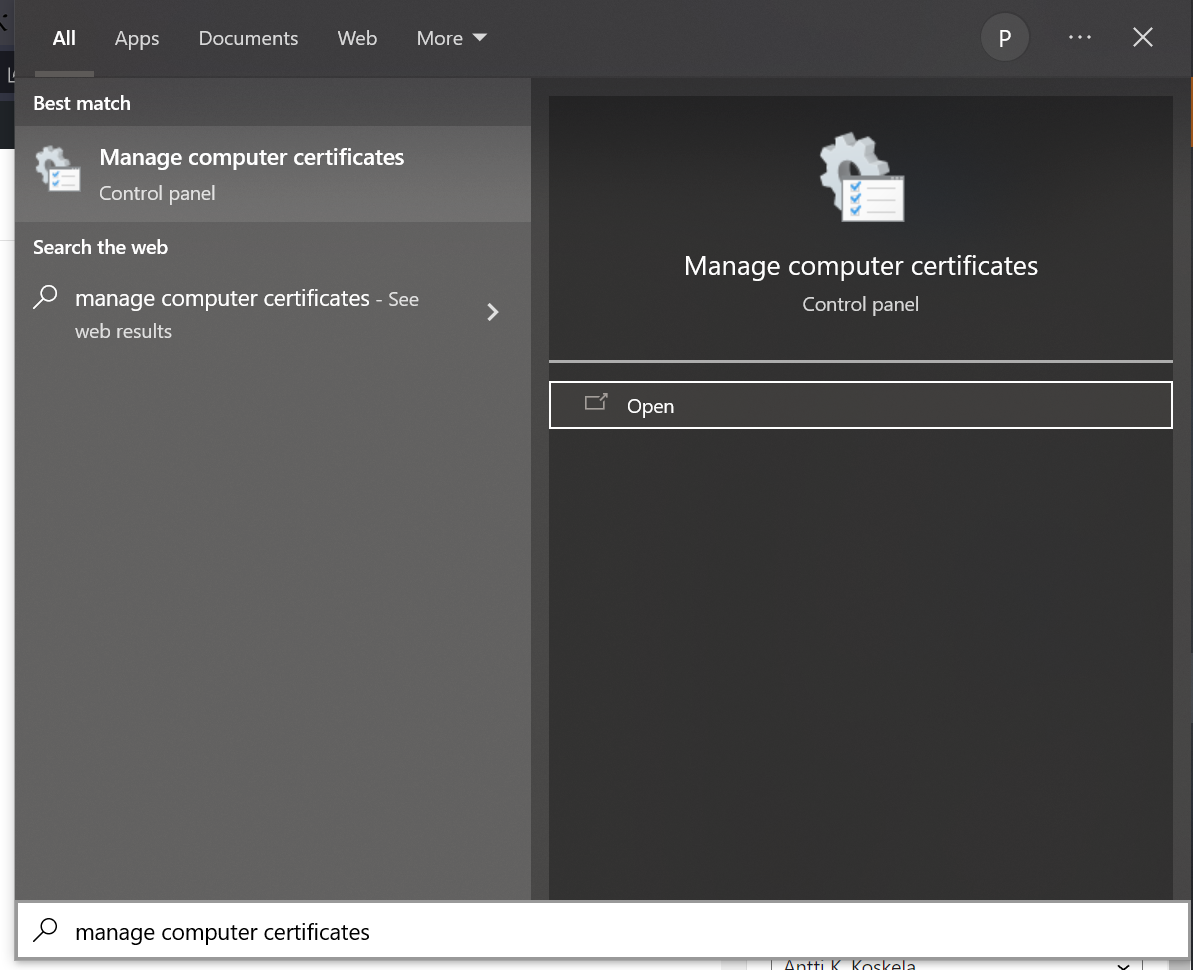Screen dimensions: 1193x970
Task: Open the three-dot options menu
Action: 1080,38
